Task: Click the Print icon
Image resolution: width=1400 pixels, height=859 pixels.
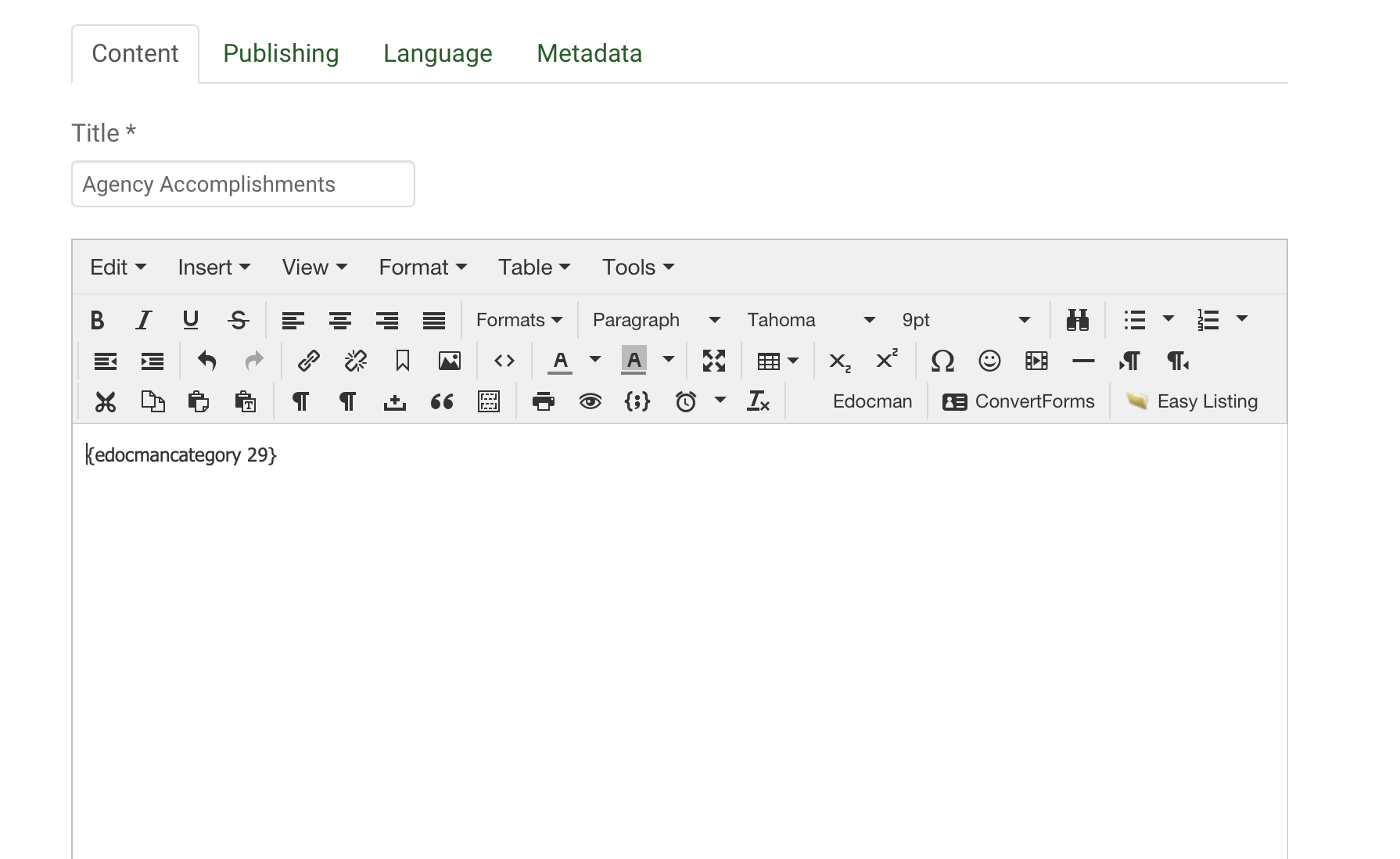Action: tap(544, 401)
